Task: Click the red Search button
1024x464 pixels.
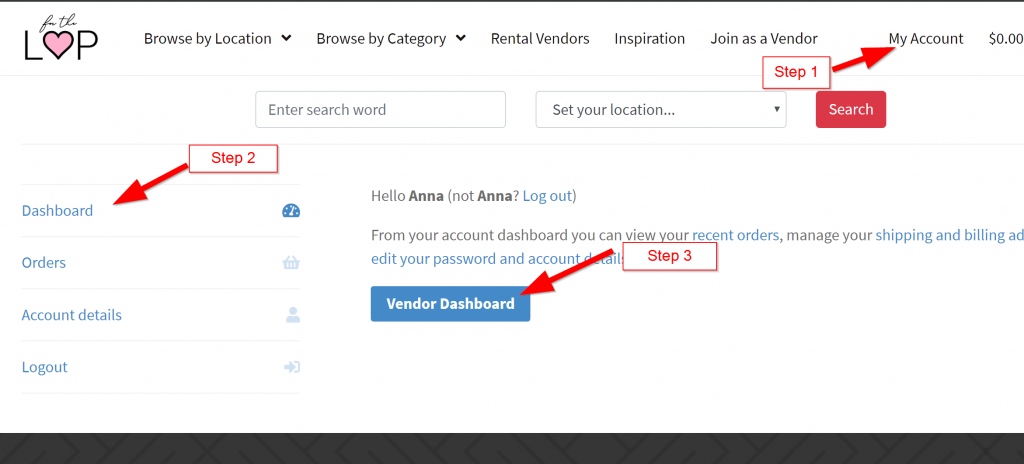Action: (x=851, y=110)
